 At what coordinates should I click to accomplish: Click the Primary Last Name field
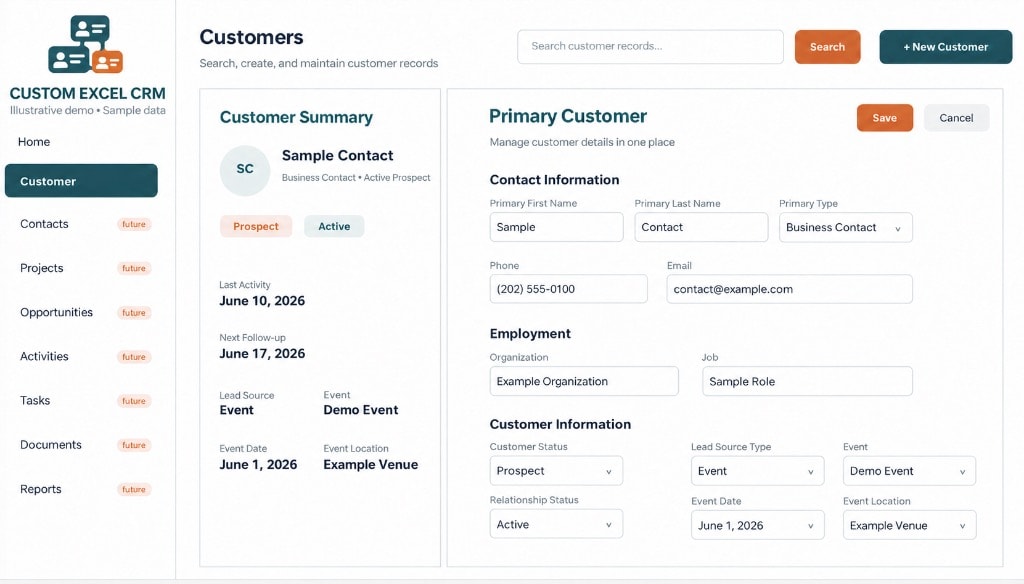pyautogui.click(x=701, y=227)
